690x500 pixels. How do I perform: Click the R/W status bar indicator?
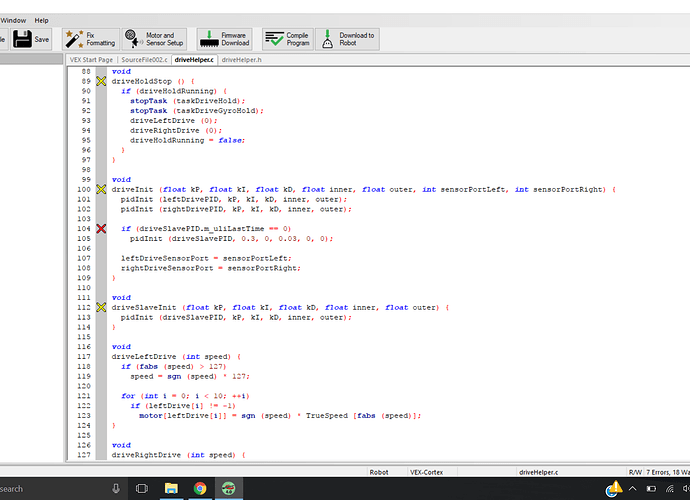pos(635,472)
